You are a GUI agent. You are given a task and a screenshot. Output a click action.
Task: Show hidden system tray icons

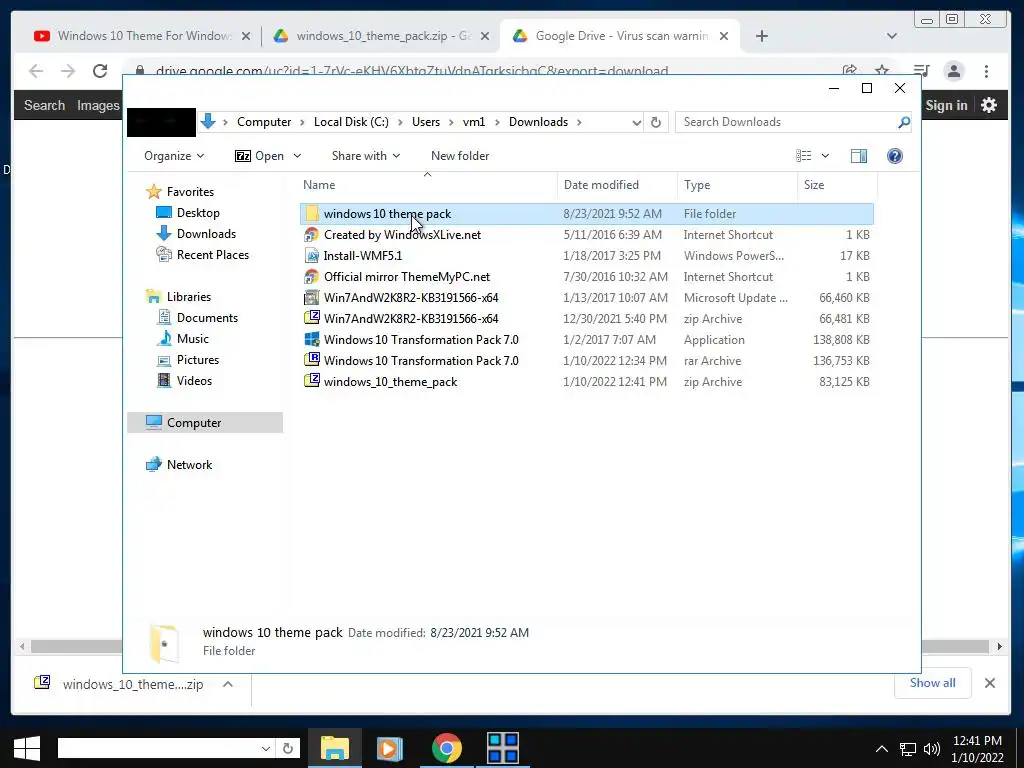coord(882,749)
